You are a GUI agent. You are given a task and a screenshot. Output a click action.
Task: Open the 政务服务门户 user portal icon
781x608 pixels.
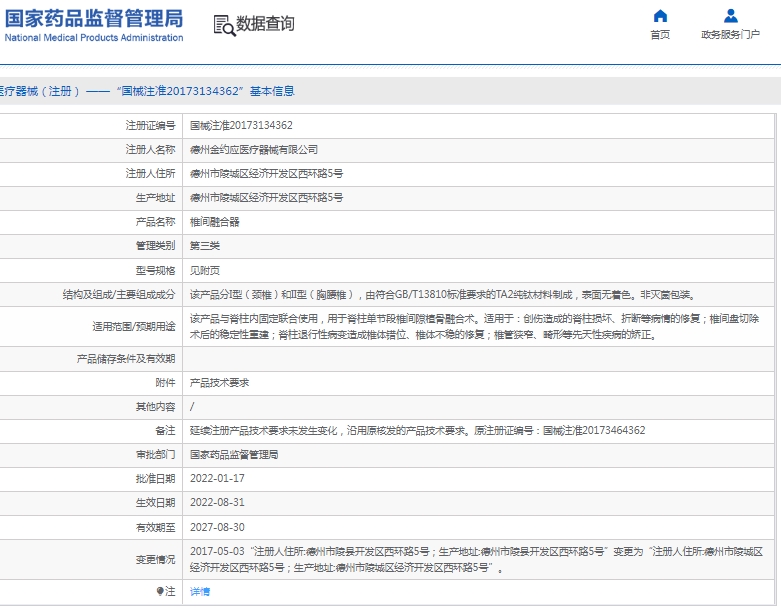coord(731,16)
